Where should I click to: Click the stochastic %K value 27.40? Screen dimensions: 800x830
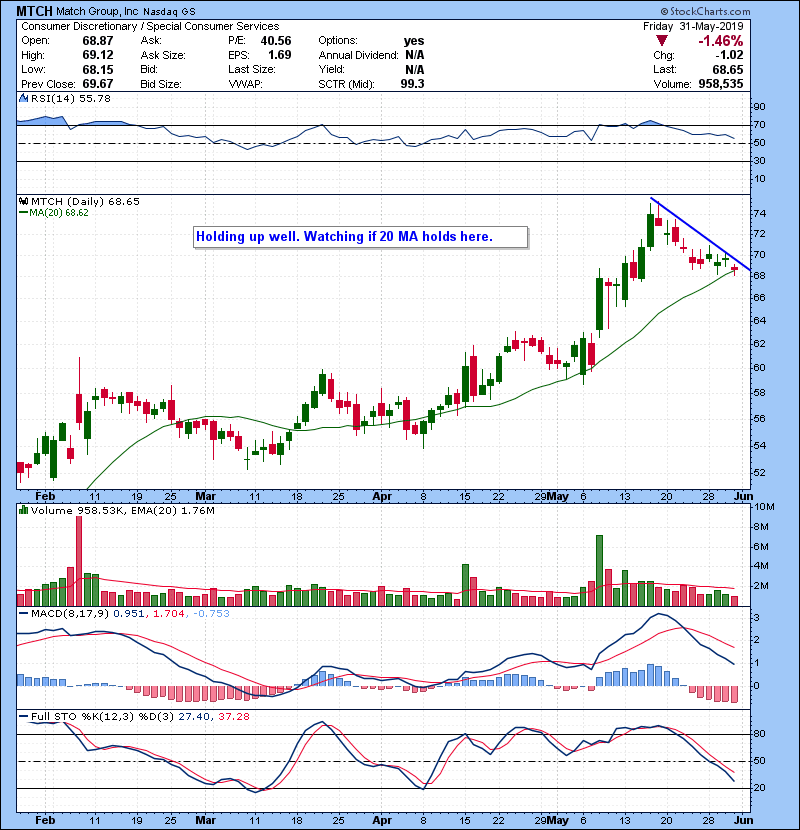click(x=193, y=717)
